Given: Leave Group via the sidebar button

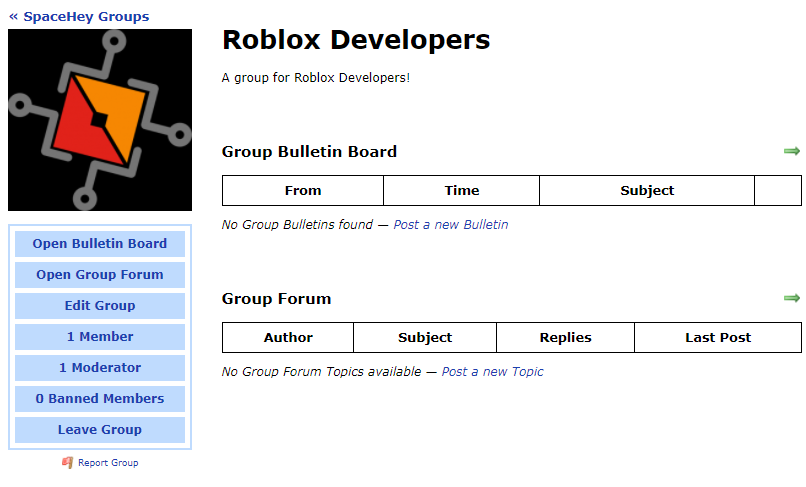Looking at the screenshot, I should coord(100,429).
